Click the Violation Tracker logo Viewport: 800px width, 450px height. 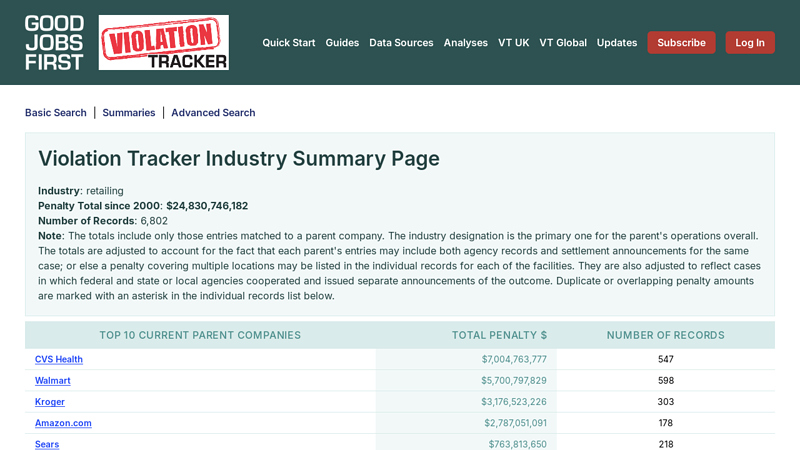tap(163, 42)
